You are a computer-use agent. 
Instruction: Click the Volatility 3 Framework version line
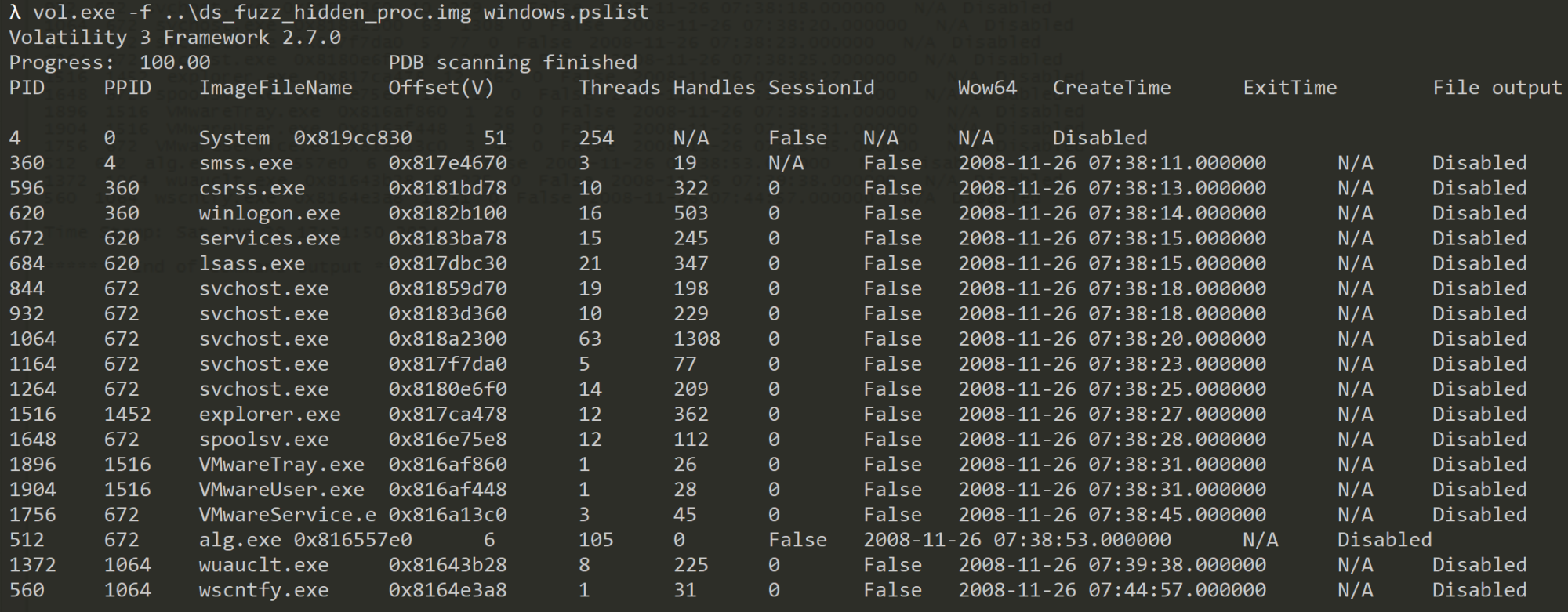point(175,38)
